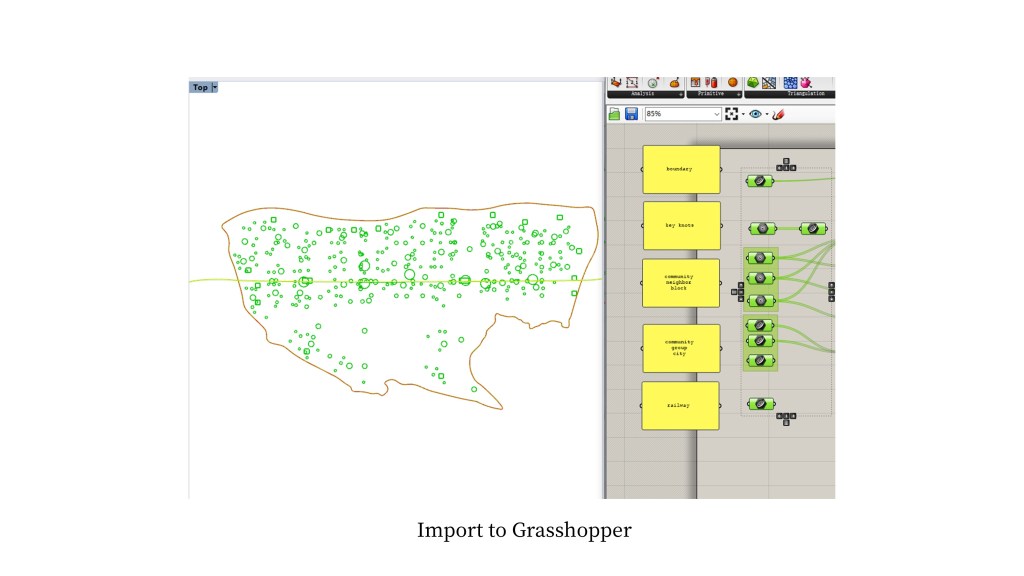Select the yellow railway panel

(681, 405)
